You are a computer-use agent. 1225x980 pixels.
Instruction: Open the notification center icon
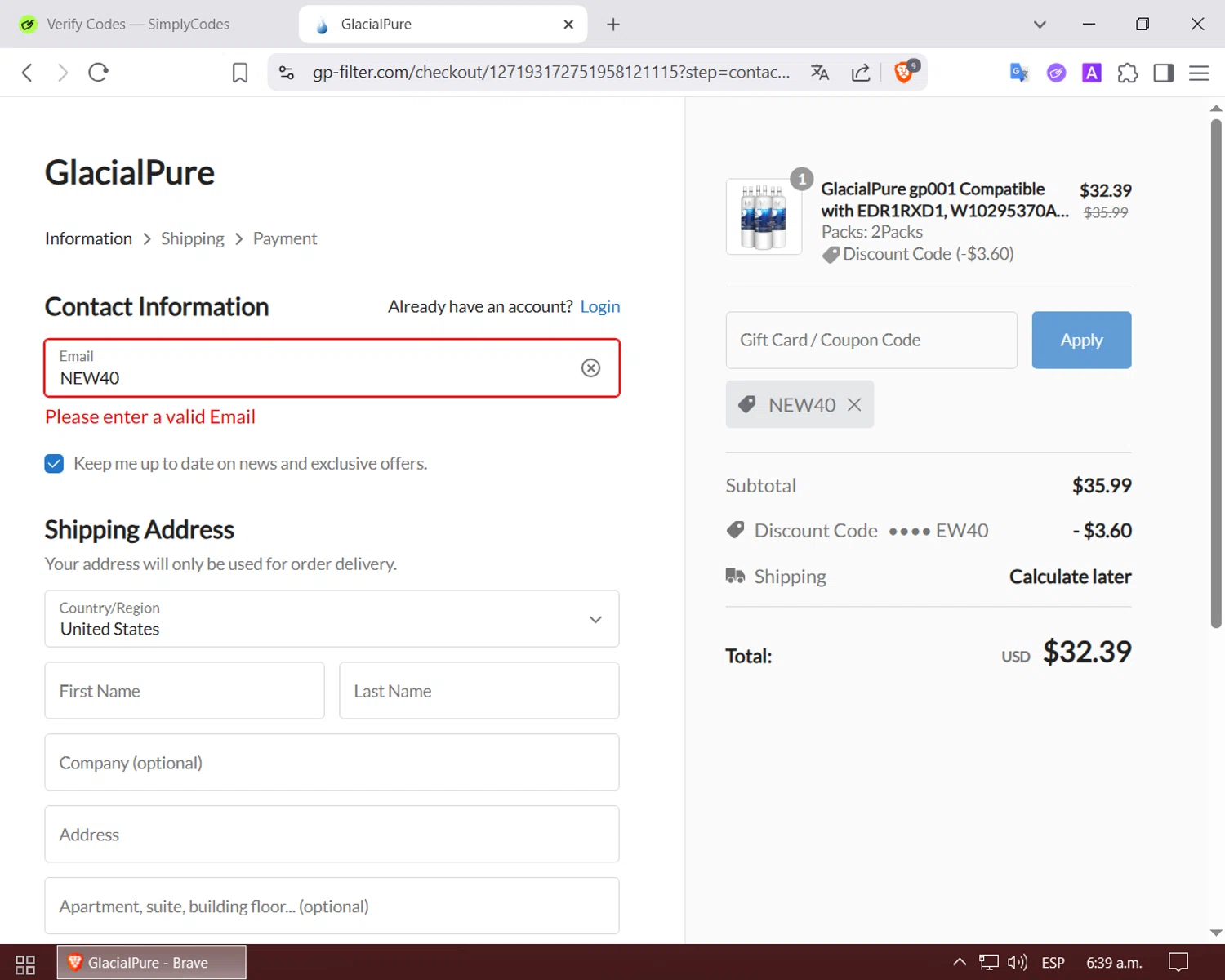(1178, 963)
